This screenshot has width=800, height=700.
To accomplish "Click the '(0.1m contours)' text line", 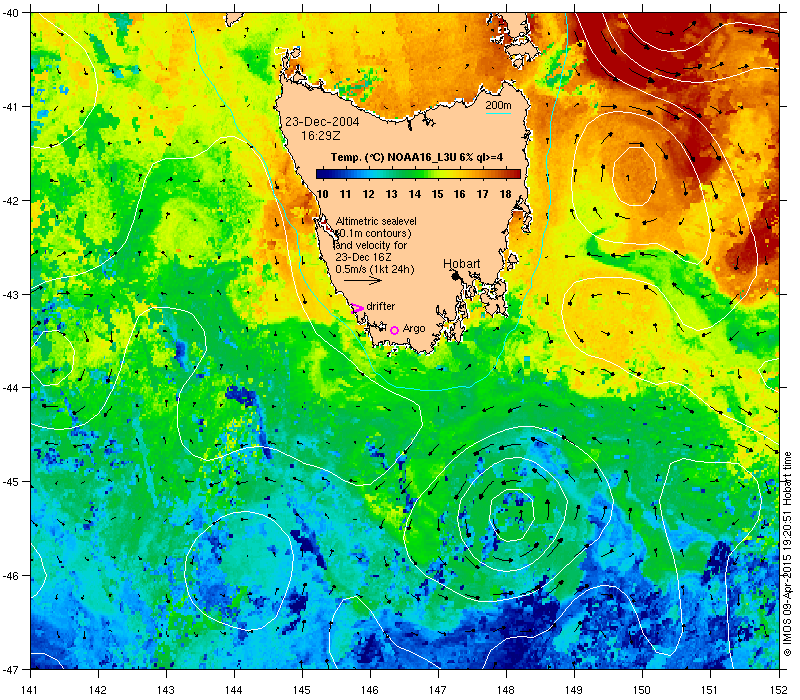I will (x=373, y=233).
